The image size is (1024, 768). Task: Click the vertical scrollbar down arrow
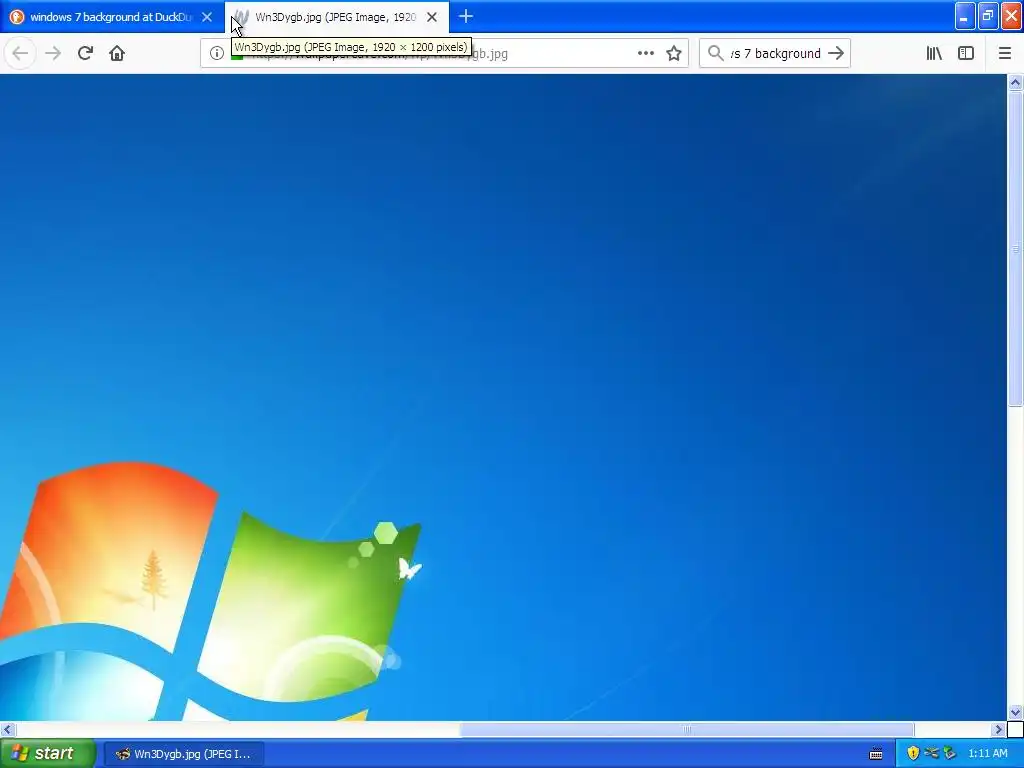click(1015, 712)
